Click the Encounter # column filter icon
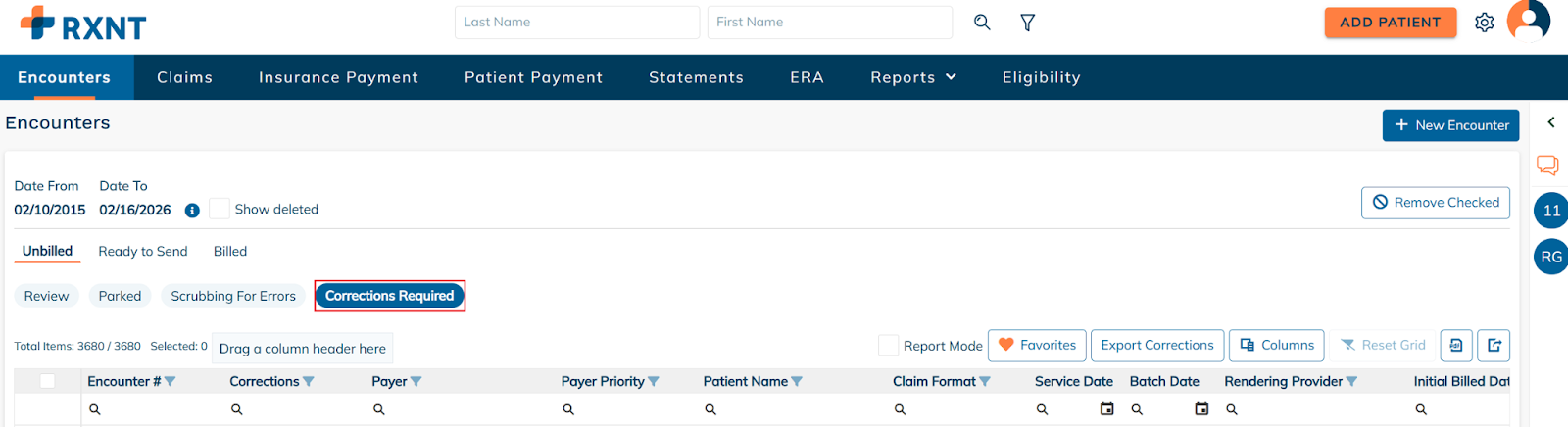Viewport: 1568px width, 427px height. tap(171, 381)
